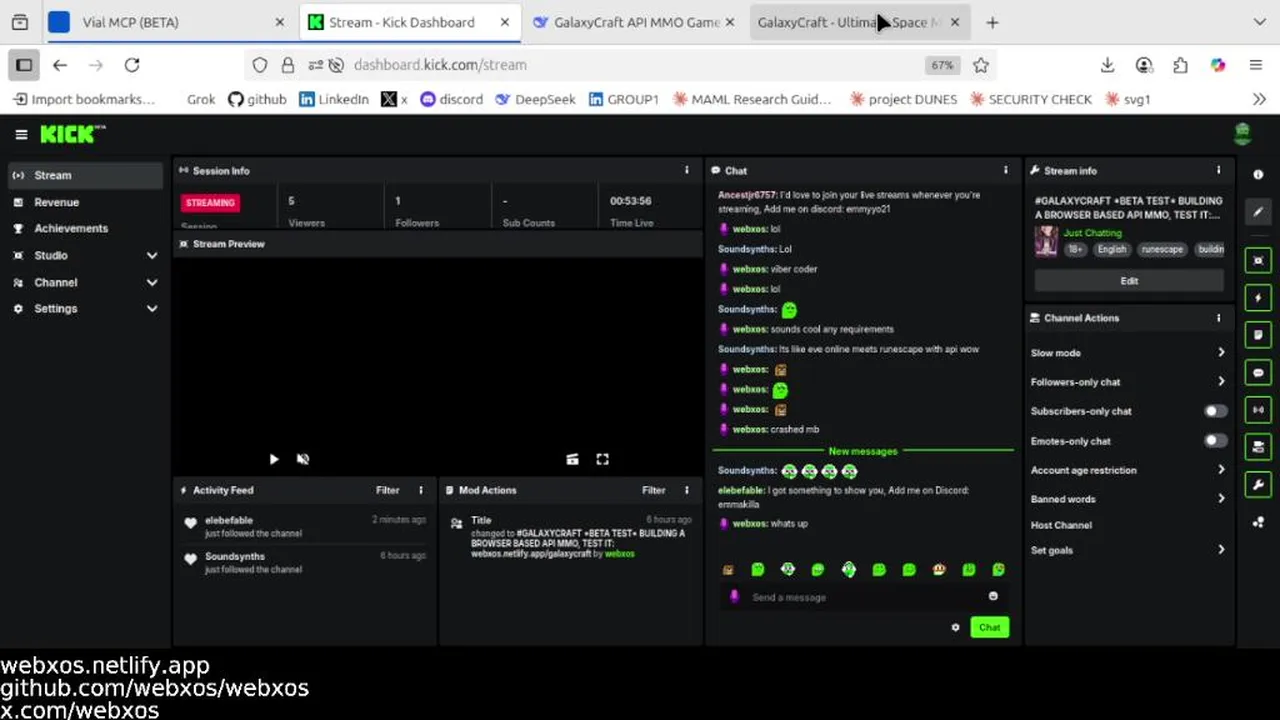Toggle the wrench widget in right sidebar
Image resolution: width=1280 pixels, height=720 pixels.
pyautogui.click(x=1258, y=484)
